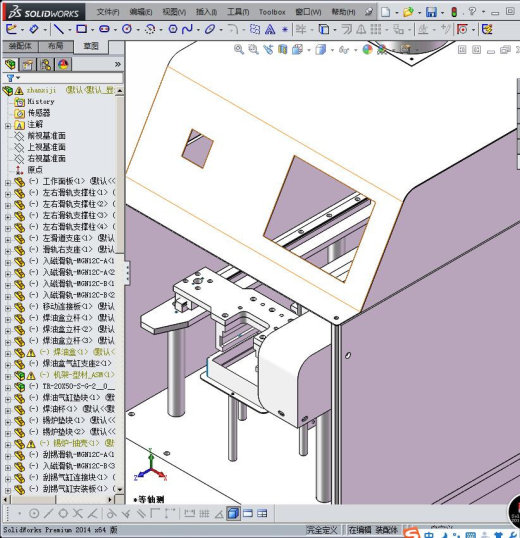Viewport: 520px width, 538px height.
Task: Click the Zoom to Fit magnifier
Action: [239, 50]
